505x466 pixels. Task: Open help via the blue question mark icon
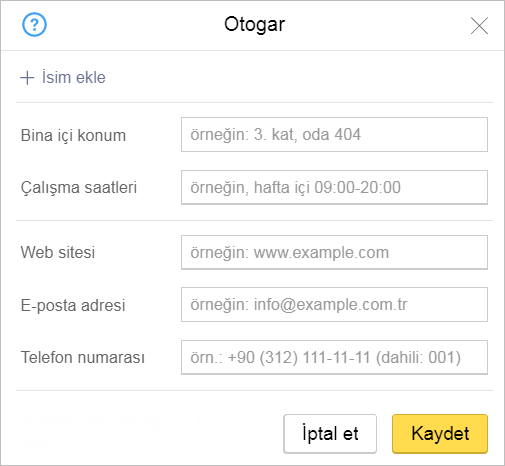(34, 24)
